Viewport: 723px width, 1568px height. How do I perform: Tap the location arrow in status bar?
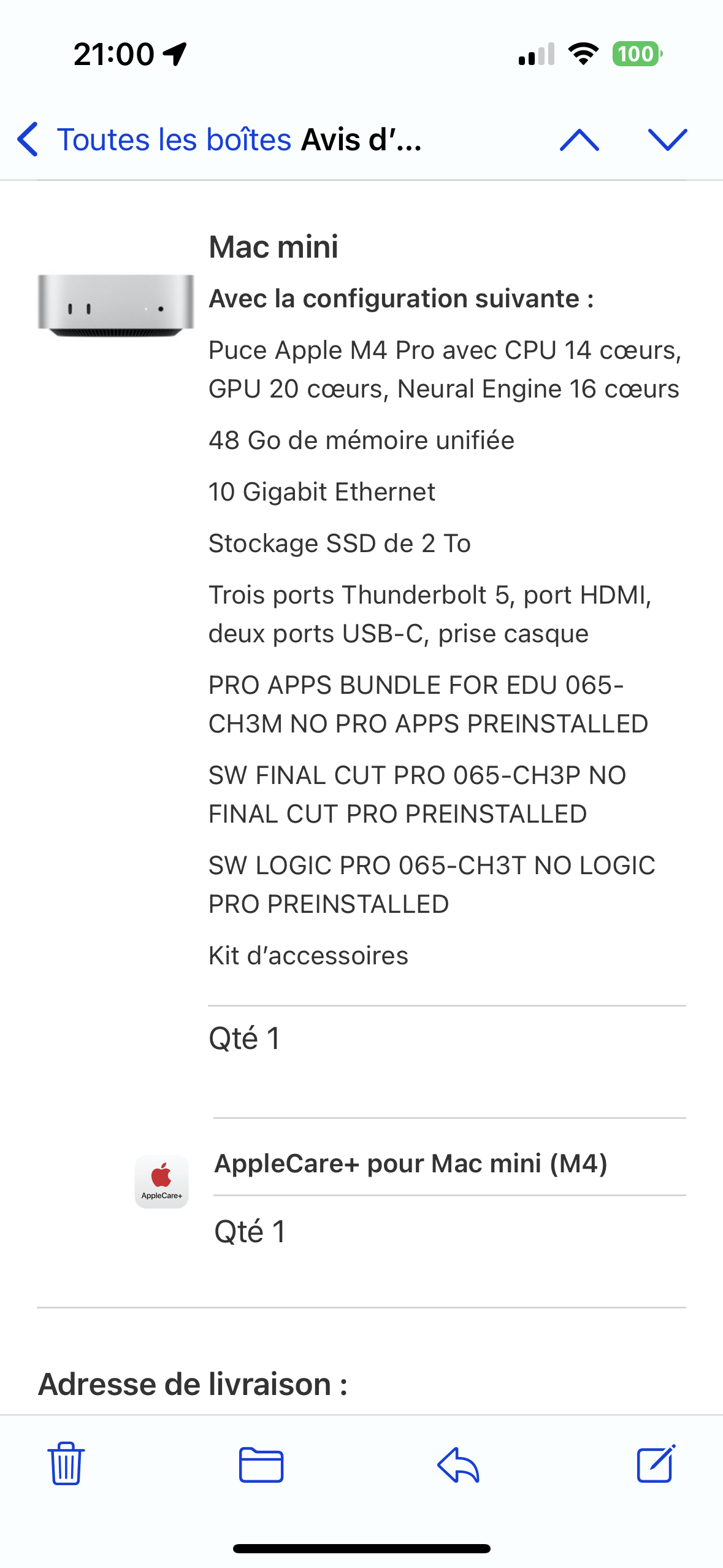(x=175, y=54)
